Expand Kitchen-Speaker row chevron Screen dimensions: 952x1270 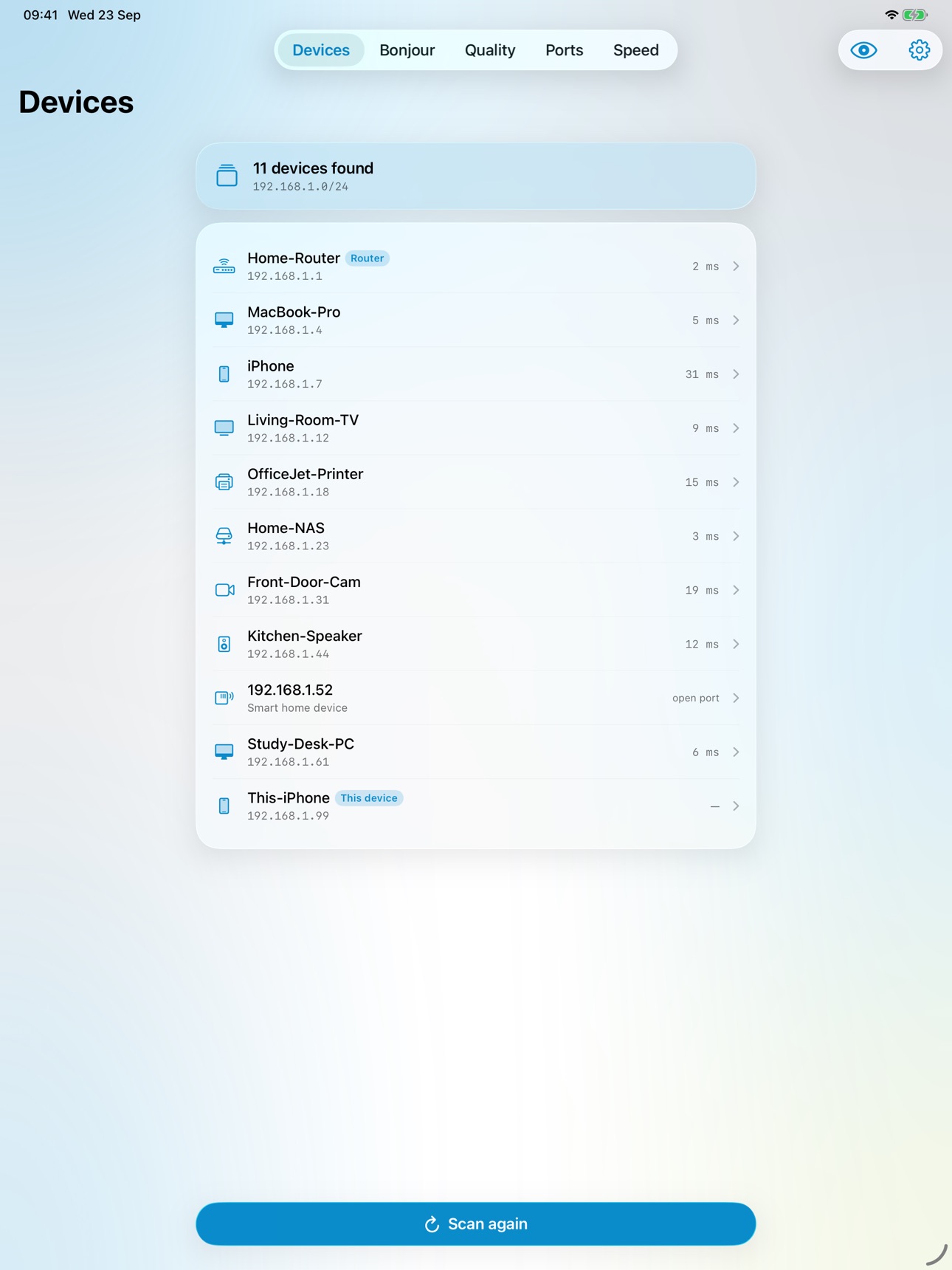[736, 644]
